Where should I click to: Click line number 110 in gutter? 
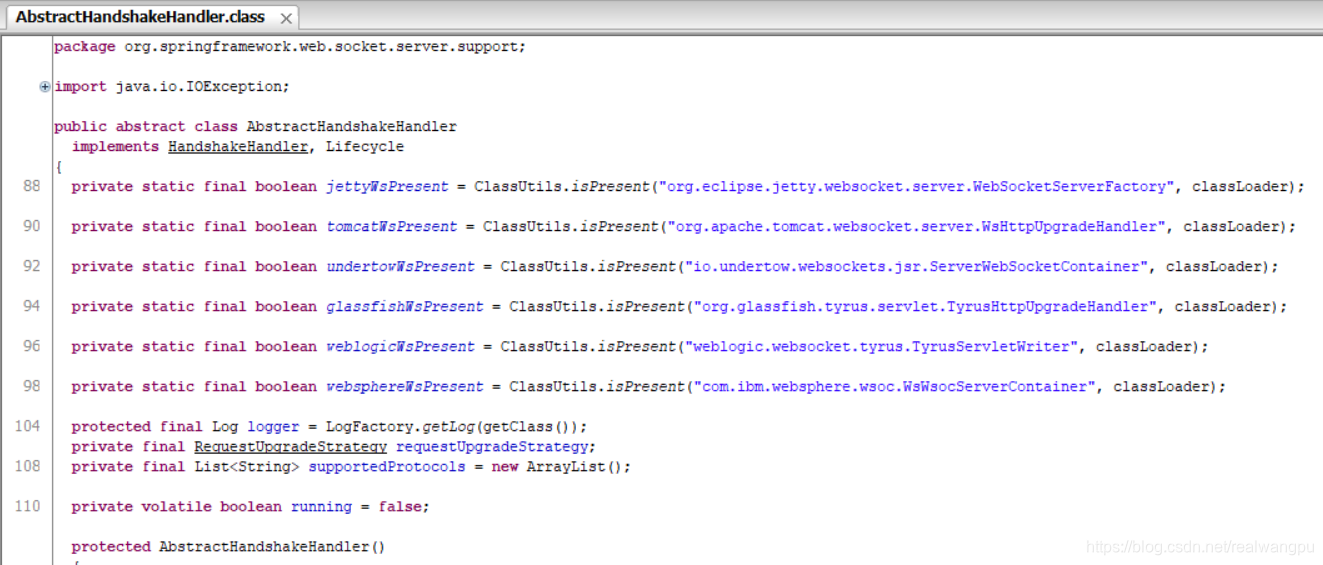(28, 506)
